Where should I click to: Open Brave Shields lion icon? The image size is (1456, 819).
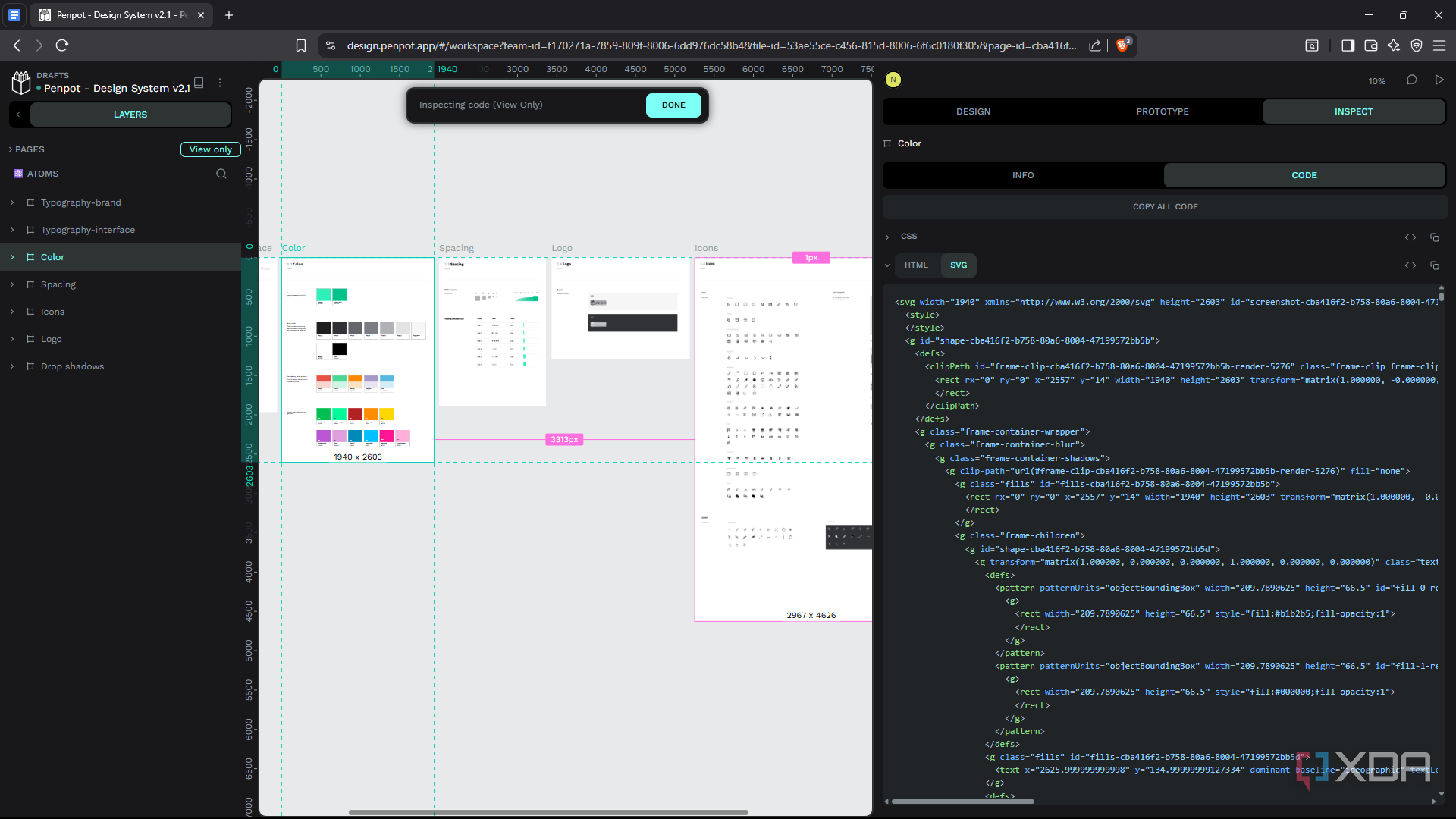click(1122, 45)
